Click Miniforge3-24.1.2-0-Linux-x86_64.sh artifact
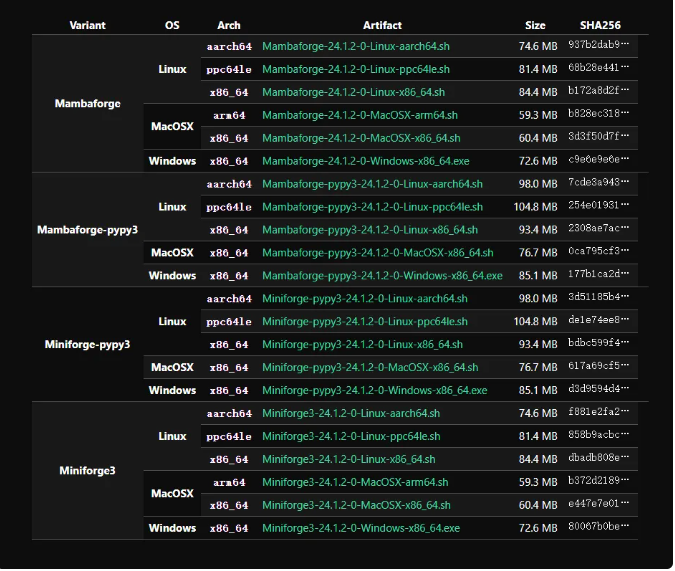Viewport: 675px width, 571px height. pos(349,460)
